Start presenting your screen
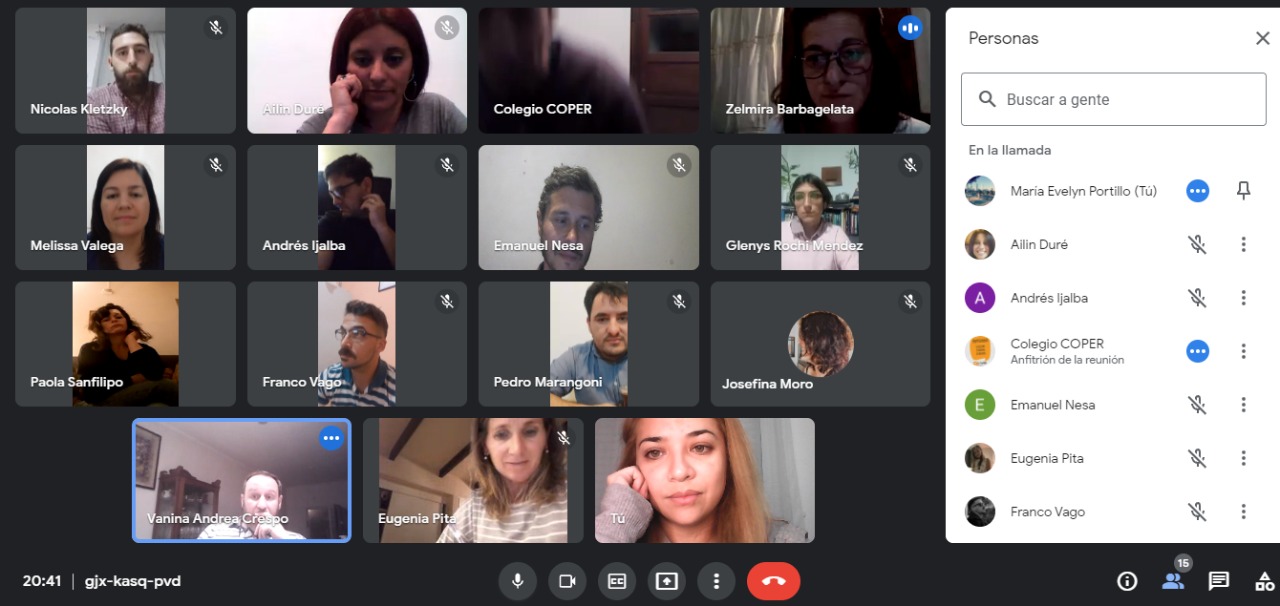Image resolution: width=1280 pixels, height=606 pixels. coord(667,581)
